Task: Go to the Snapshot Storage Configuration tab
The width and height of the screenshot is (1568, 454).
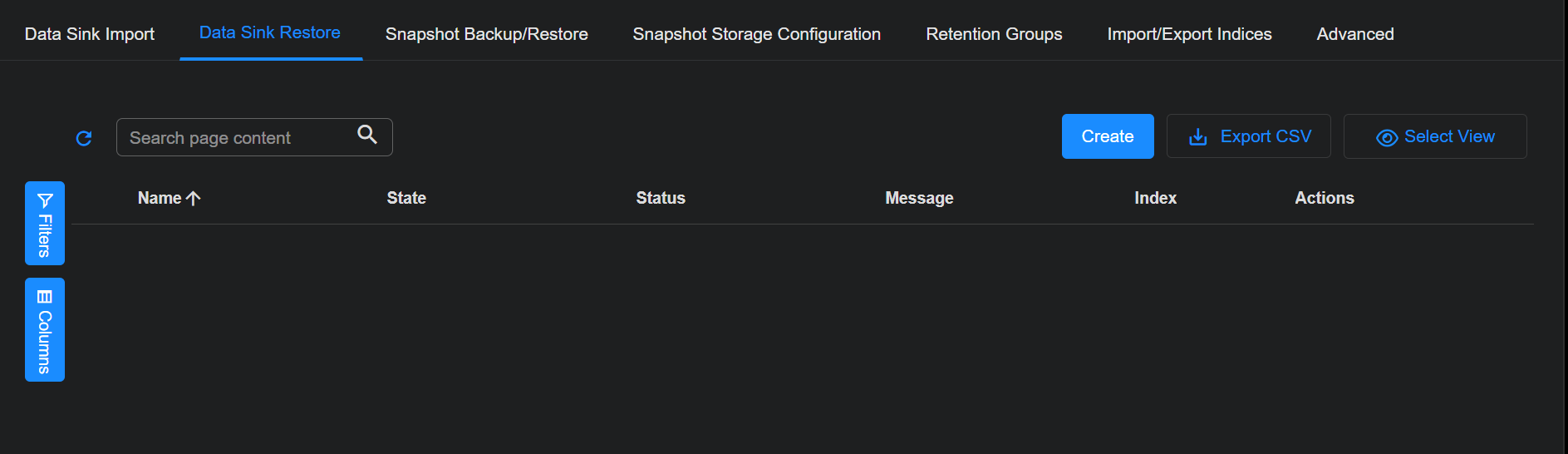Action: (x=756, y=34)
